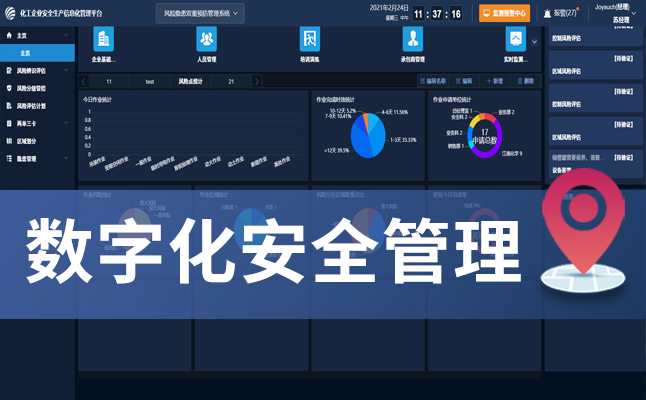Viewport: 646px width, 400px height.
Task: Open the 风险隐患双重预防管理系统 system dropdown
Action: coord(200,13)
